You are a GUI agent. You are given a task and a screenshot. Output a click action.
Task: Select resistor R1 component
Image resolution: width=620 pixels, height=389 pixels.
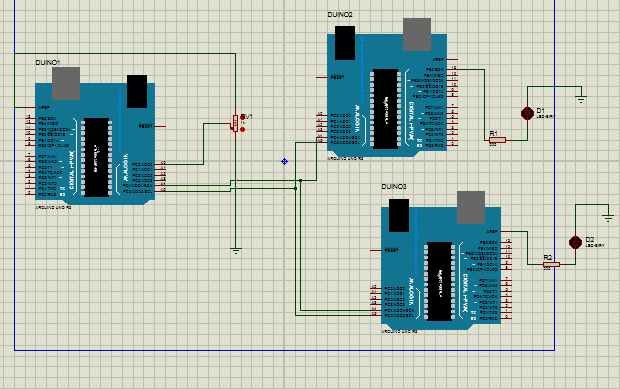497,140
